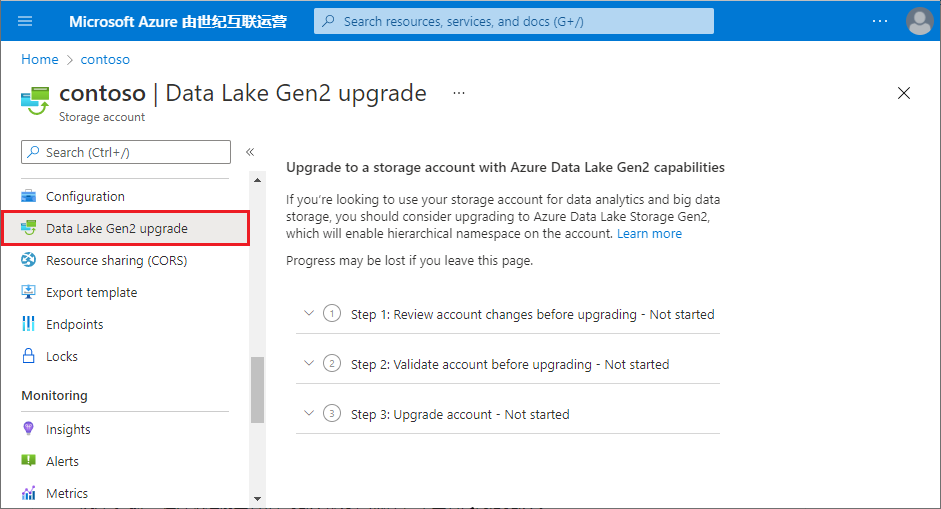Image resolution: width=941 pixels, height=509 pixels.
Task: Click the Locks padlock icon
Action: pyautogui.click(x=28, y=357)
